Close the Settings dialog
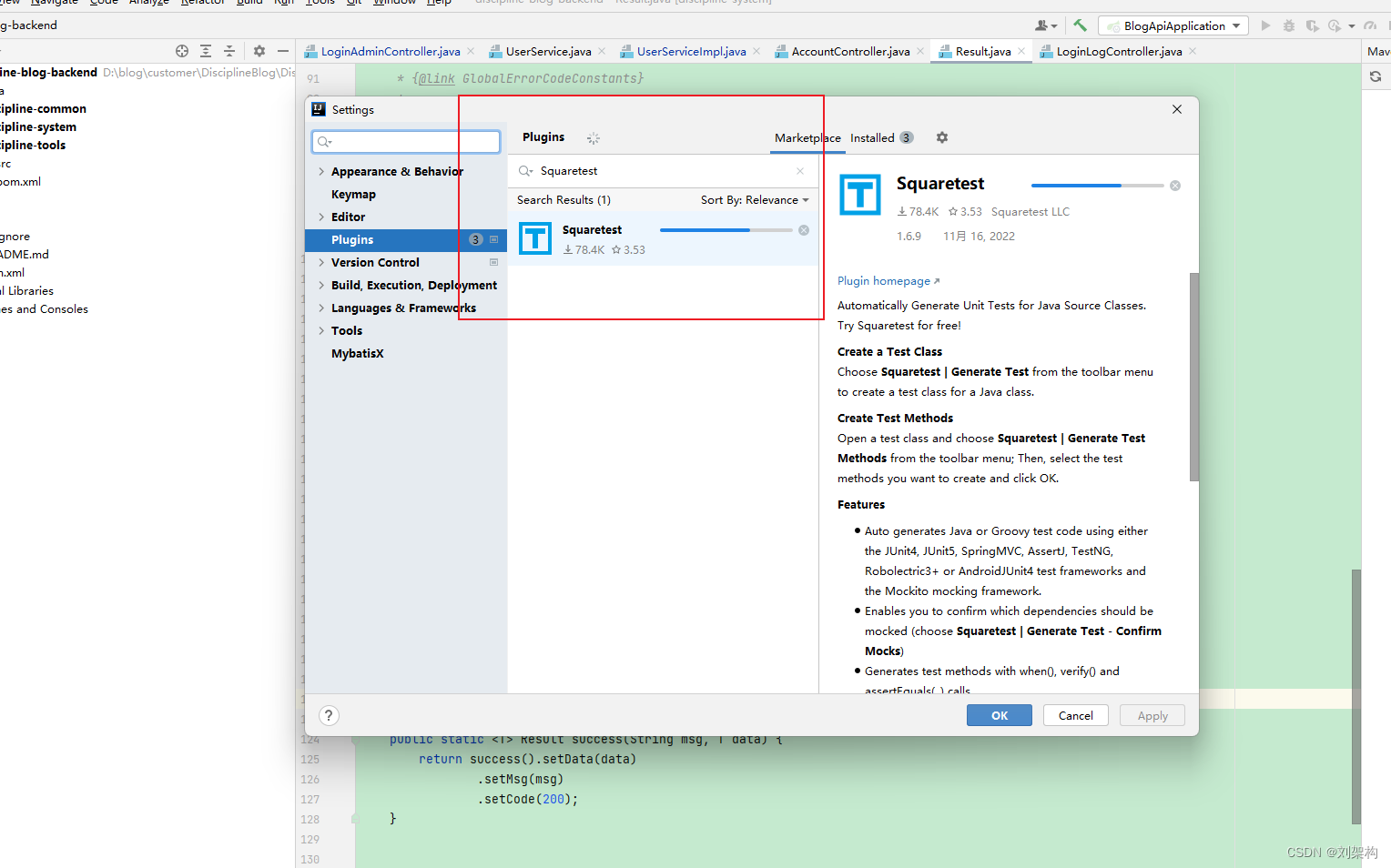This screenshot has height=868, width=1391. [x=1177, y=109]
